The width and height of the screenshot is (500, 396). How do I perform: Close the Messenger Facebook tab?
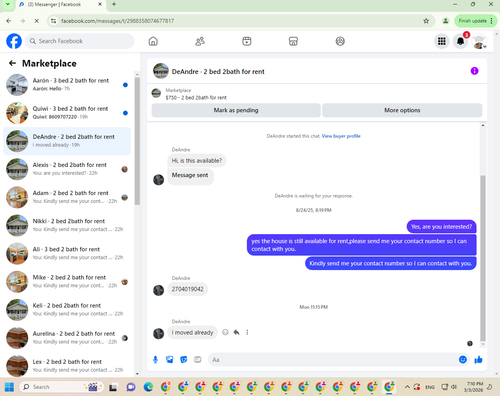point(100,4)
